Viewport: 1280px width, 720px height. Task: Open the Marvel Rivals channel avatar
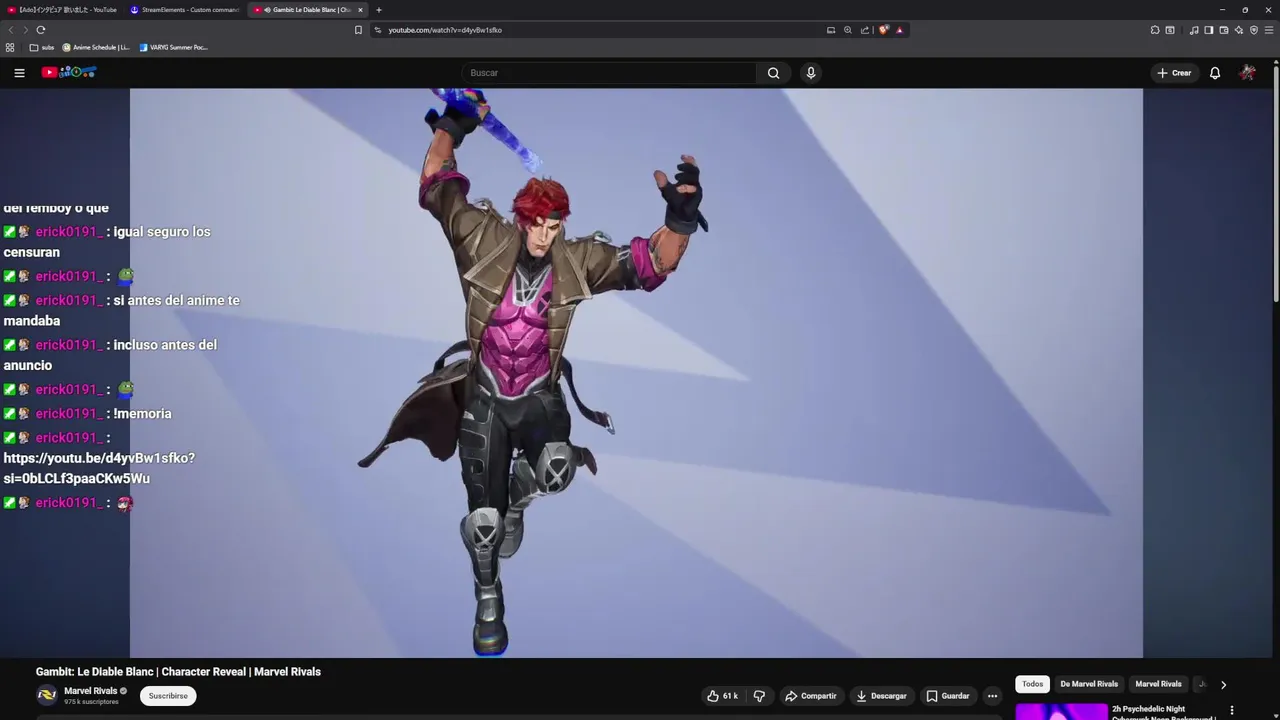click(x=47, y=695)
